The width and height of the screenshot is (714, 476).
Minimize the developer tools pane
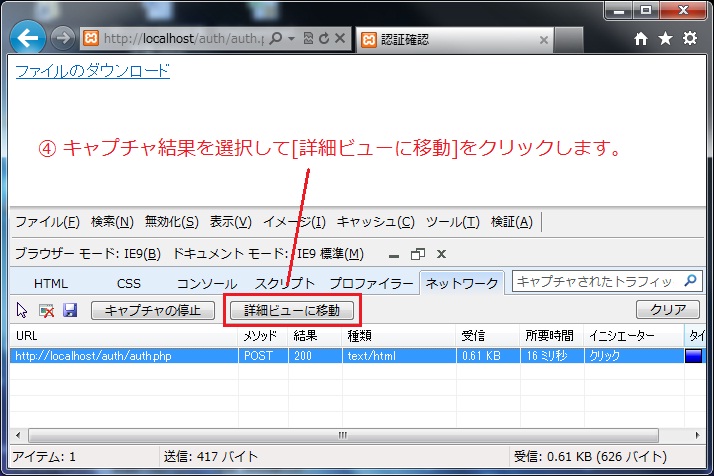[x=394, y=254]
